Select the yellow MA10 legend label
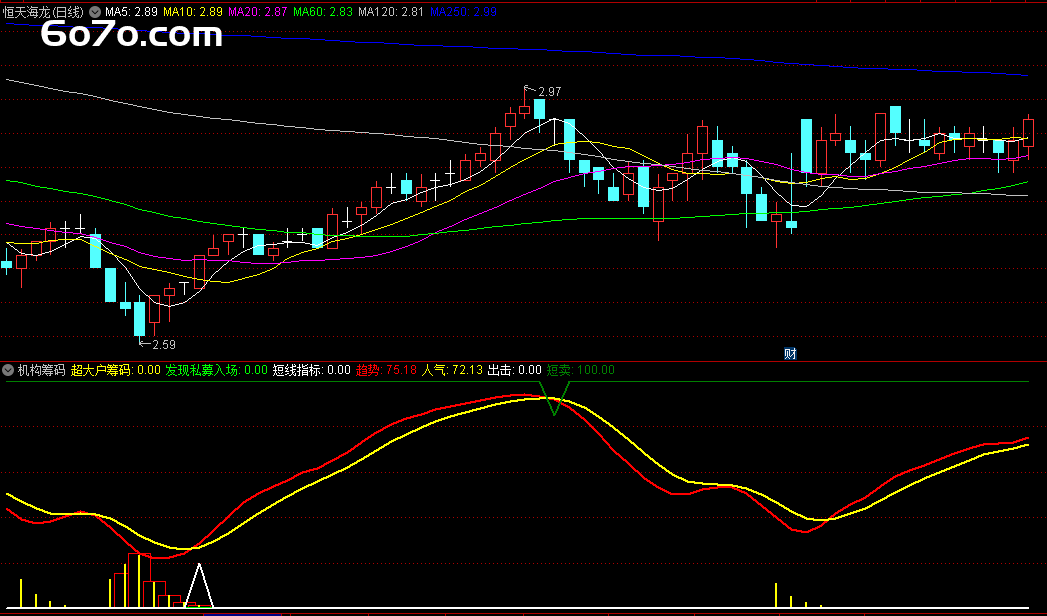 point(192,11)
